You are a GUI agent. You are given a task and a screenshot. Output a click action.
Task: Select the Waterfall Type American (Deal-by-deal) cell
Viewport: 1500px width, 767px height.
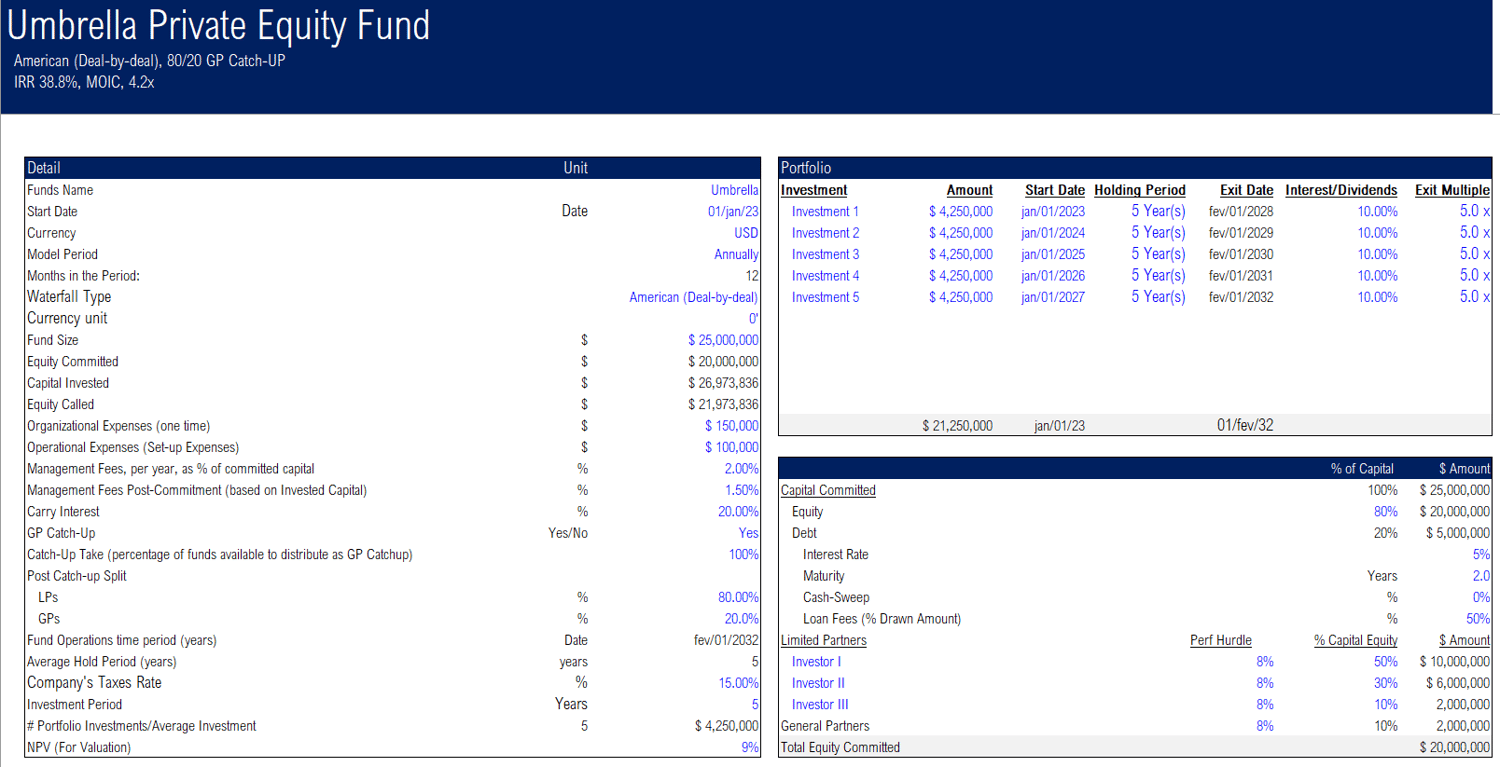693,297
